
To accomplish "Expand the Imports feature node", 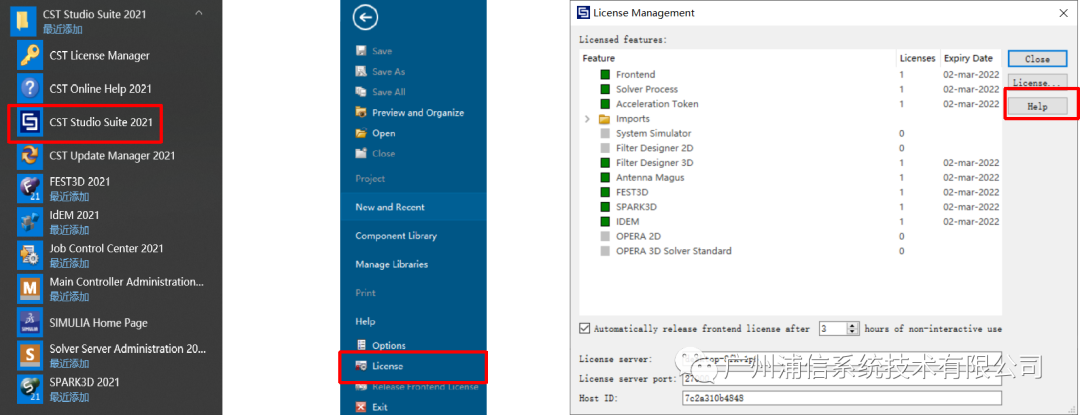I will point(588,118).
